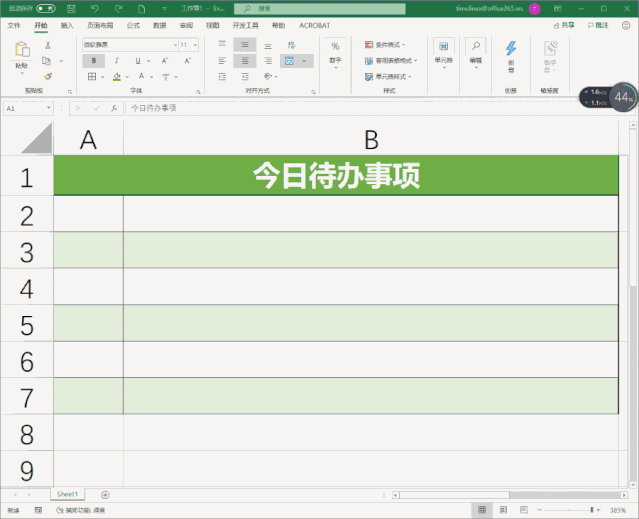Viewport: 639px width, 519px height.
Task: Click the Ideas lightning bolt icon
Action: point(511,48)
